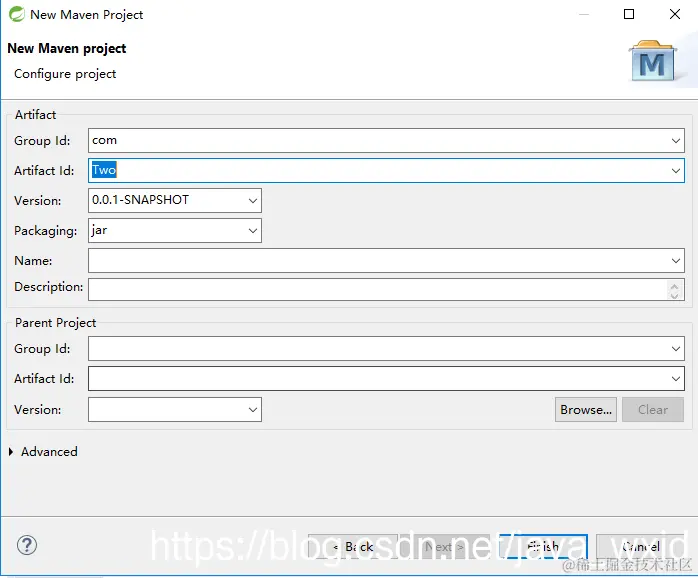This screenshot has height=578, width=698.
Task: Click the Back button
Action: click(353, 546)
